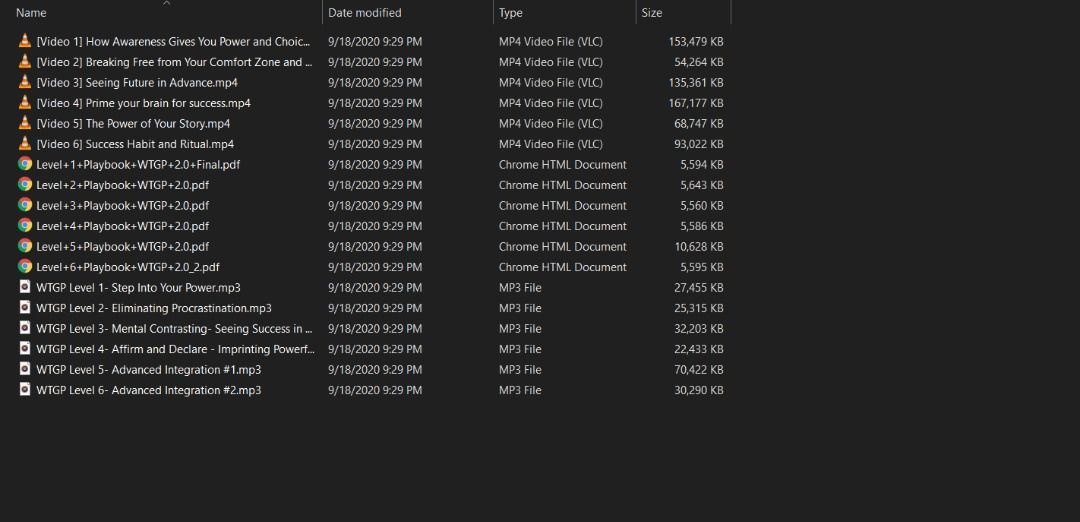The image size is (1080, 522).
Task: Toggle sort arrow above Name column
Action: point(167,3)
